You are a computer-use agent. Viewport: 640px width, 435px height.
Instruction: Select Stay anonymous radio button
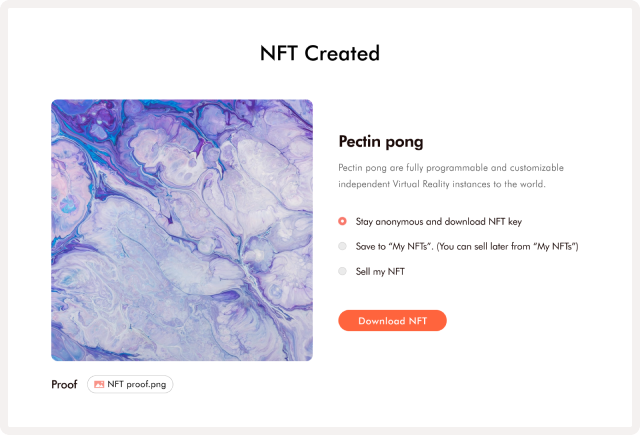pos(342,221)
